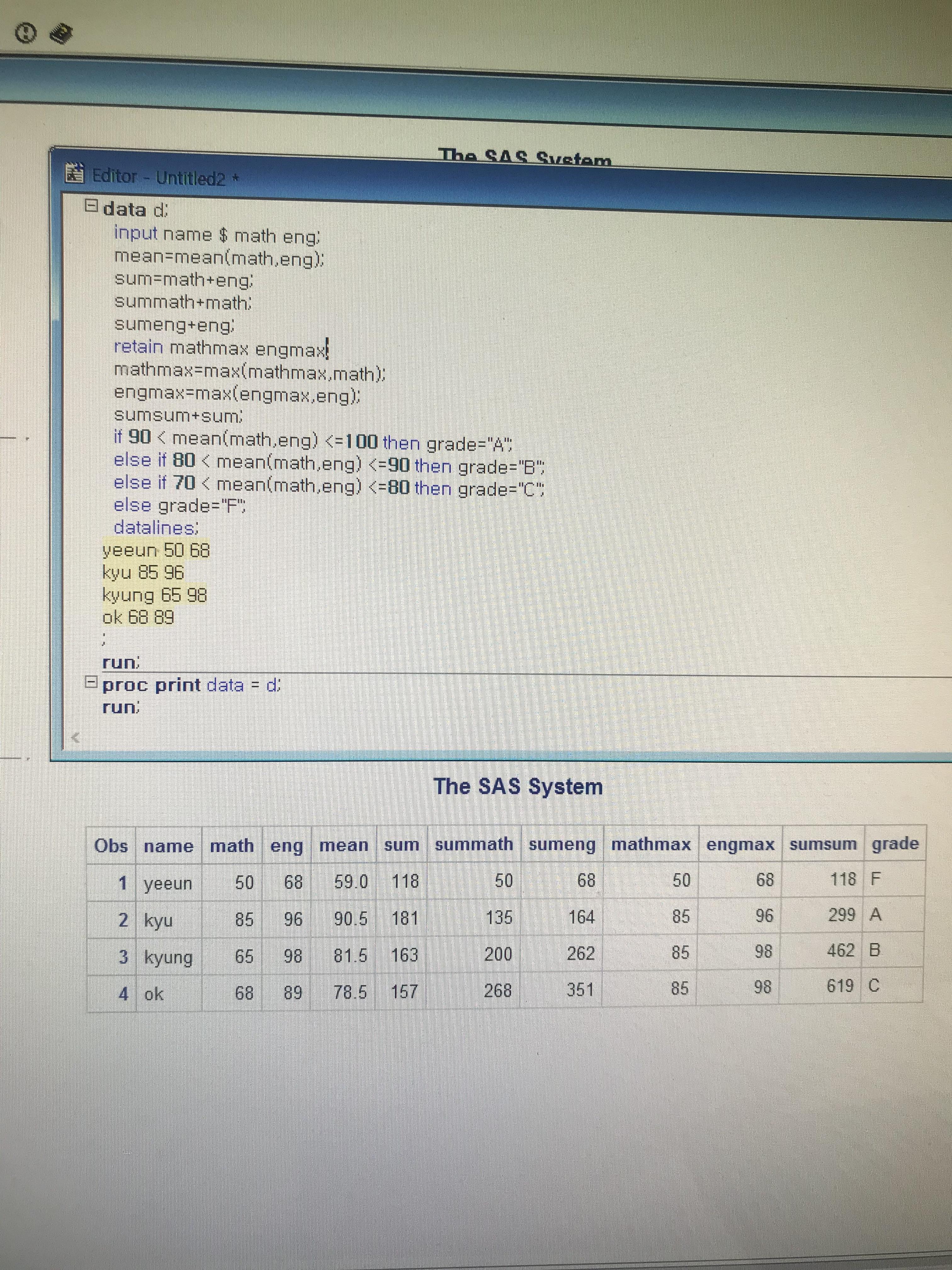Click the 'yeeun 50 68' data line
The image size is (952, 1270).
[x=156, y=550]
